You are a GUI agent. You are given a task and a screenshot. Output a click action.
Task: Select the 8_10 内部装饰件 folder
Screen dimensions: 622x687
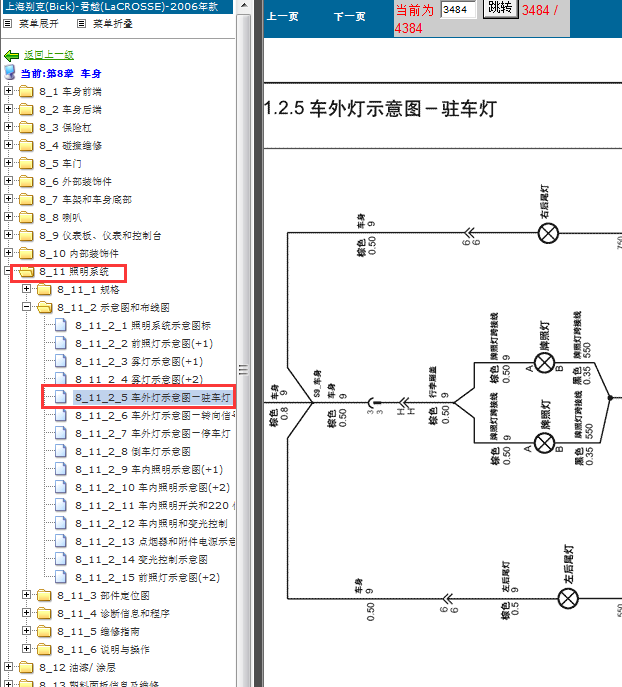(x=79, y=253)
